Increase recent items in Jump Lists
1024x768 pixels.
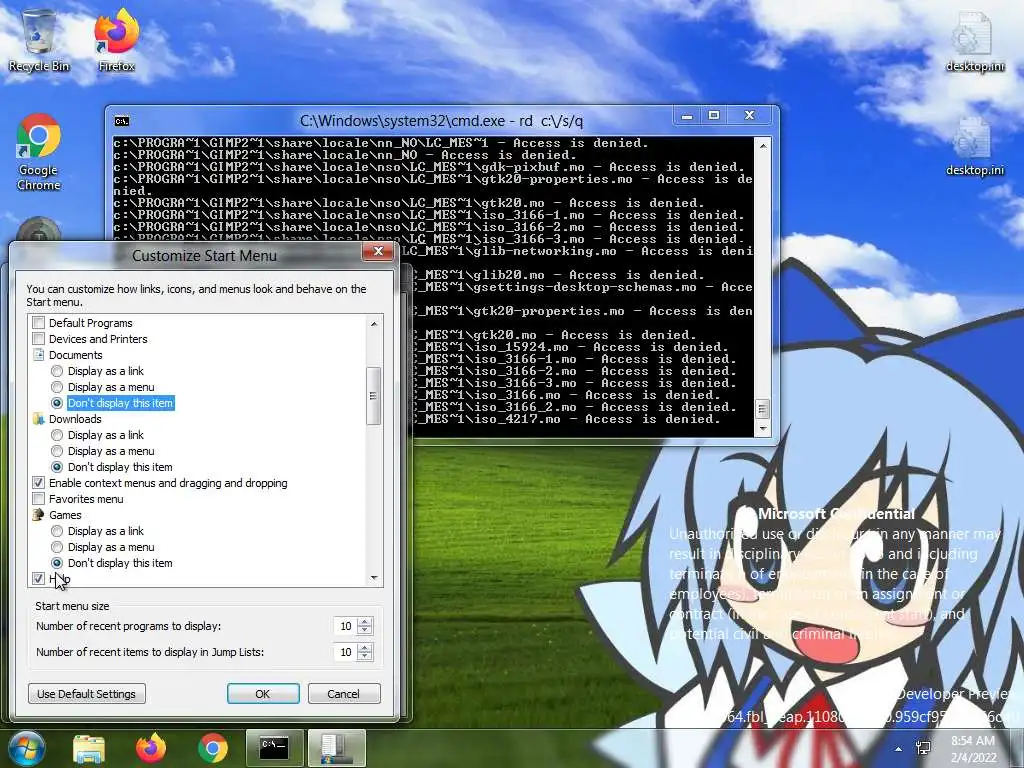(x=366, y=648)
